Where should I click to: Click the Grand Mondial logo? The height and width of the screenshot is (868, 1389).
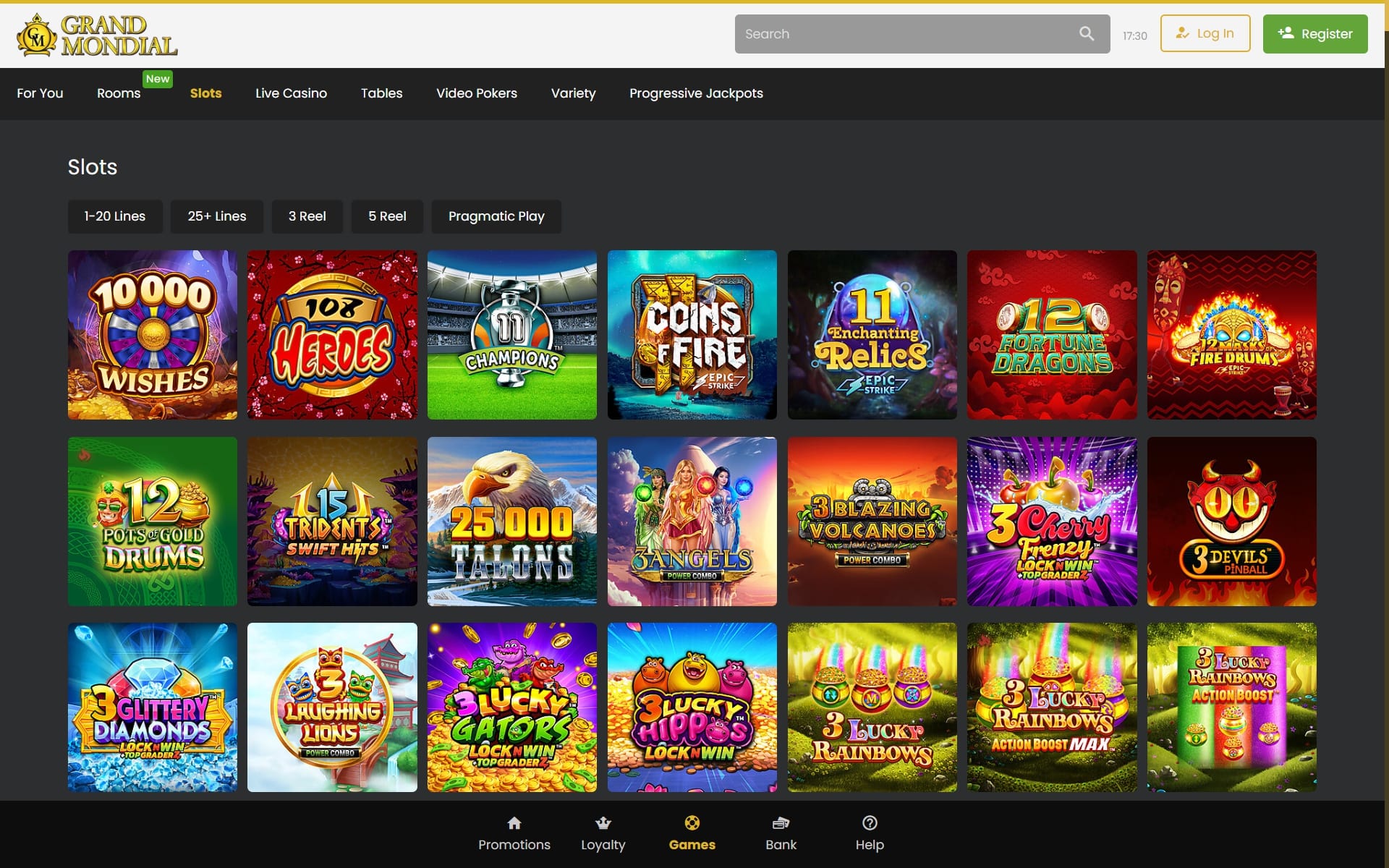tap(97, 35)
